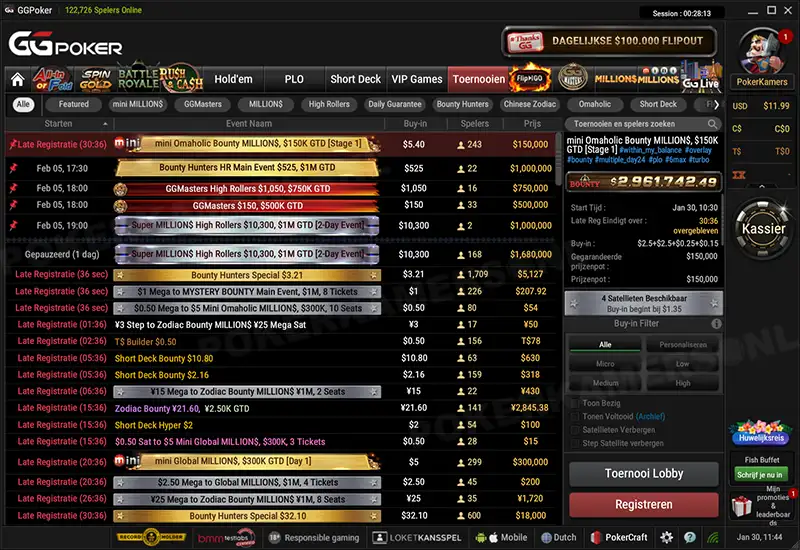
Task: Sort by the Buy-in column header
Action: click(415, 123)
